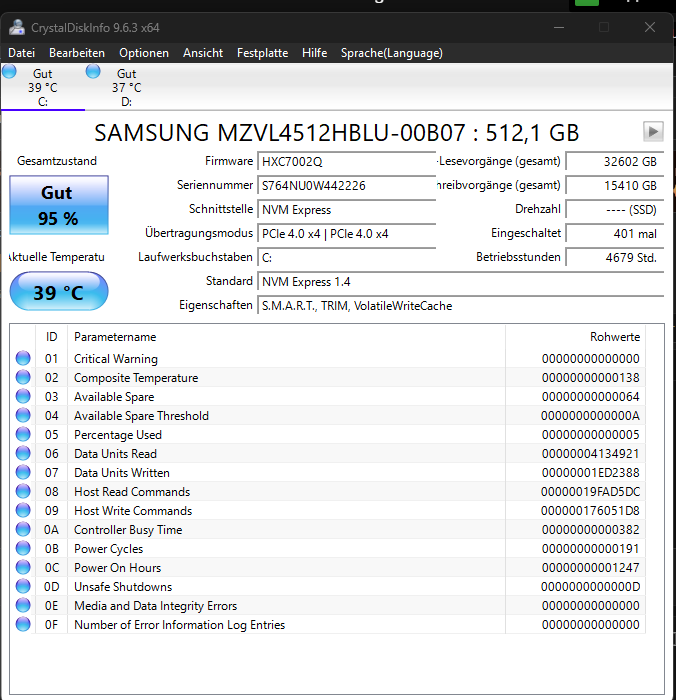Screen dimensions: 676x700
Task: Click the status icon for Host Read Commands
Action: (23, 491)
